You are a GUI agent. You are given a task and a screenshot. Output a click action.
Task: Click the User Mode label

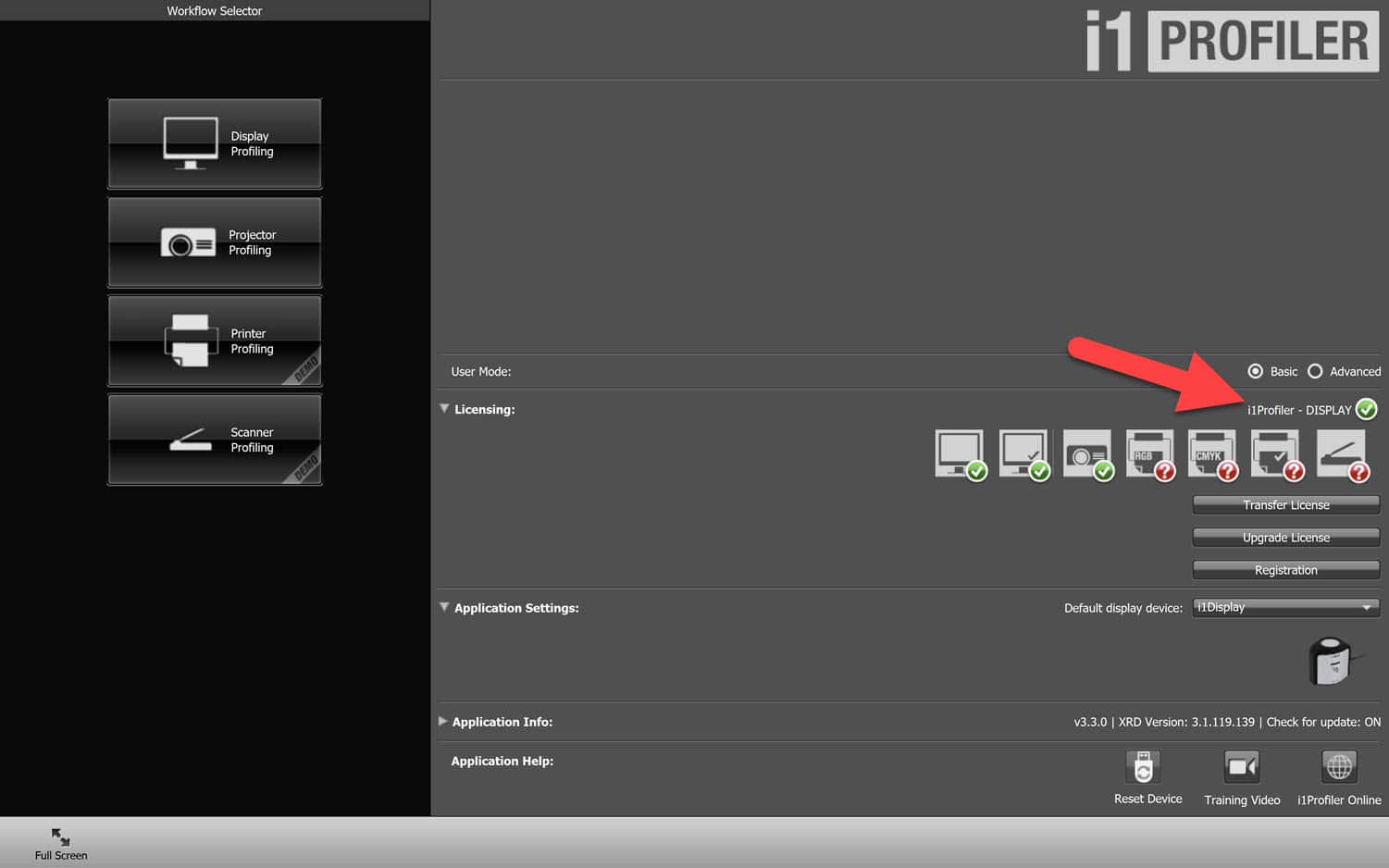pyautogui.click(x=481, y=371)
